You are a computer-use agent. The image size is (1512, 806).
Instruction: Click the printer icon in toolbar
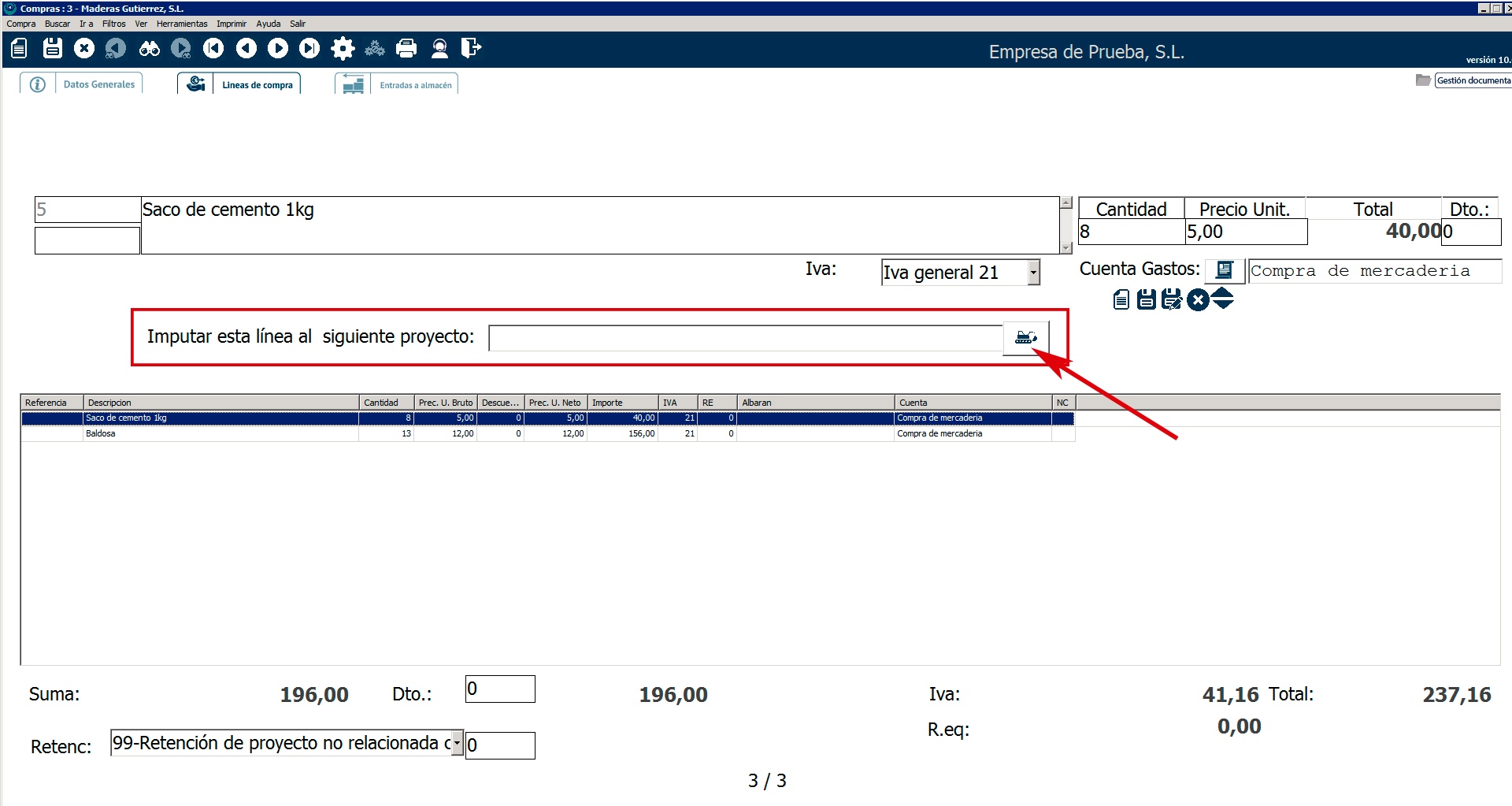coord(406,49)
